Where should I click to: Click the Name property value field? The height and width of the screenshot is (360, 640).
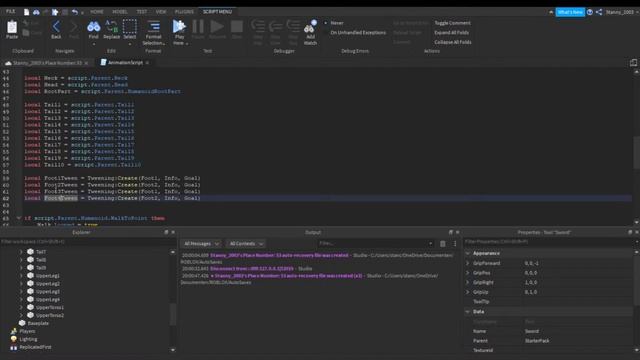pos(577,331)
